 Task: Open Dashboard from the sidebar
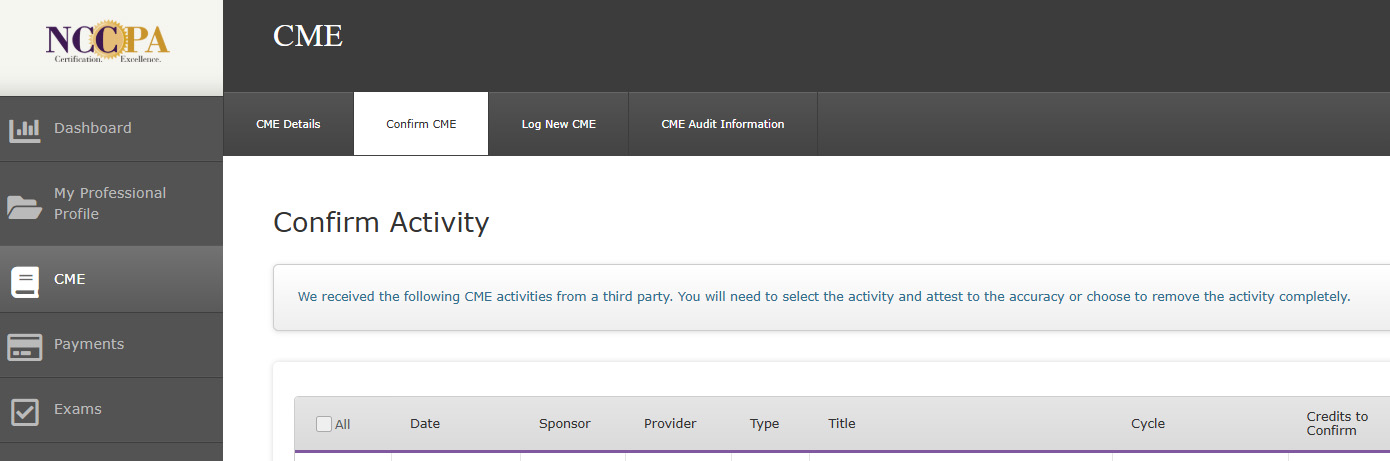click(93, 128)
